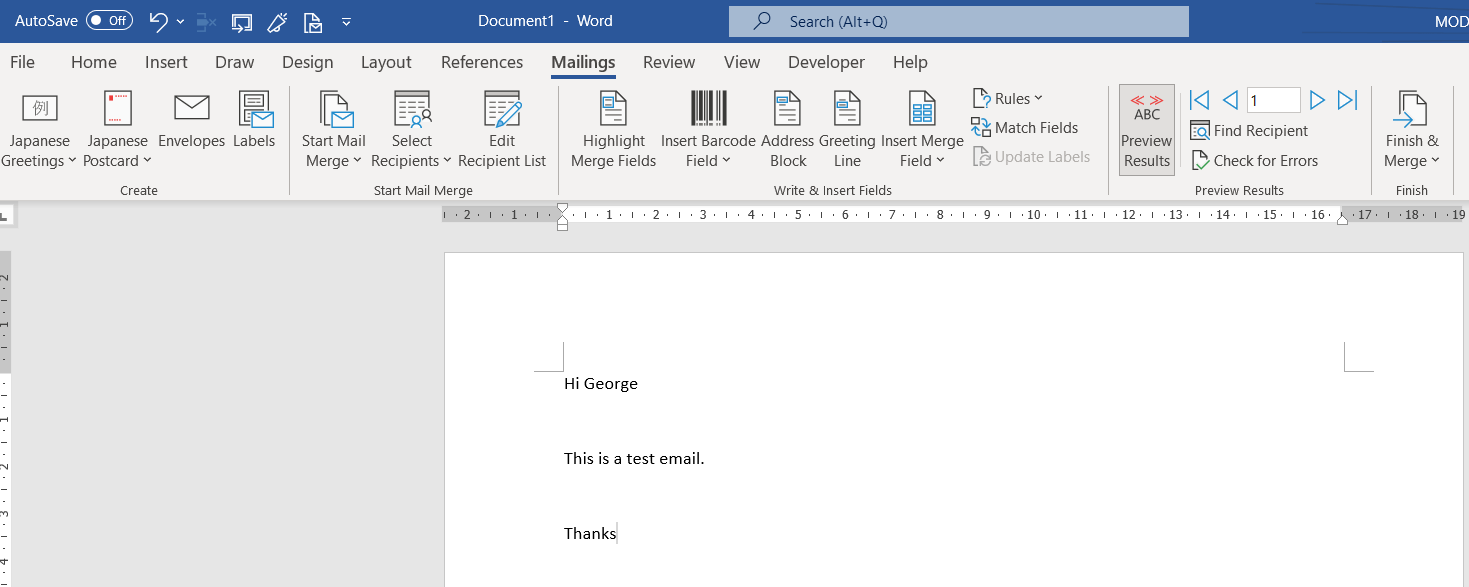The height and width of the screenshot is (587, 1469).
Task: Go to the next record arrow
Action: 1317,100
